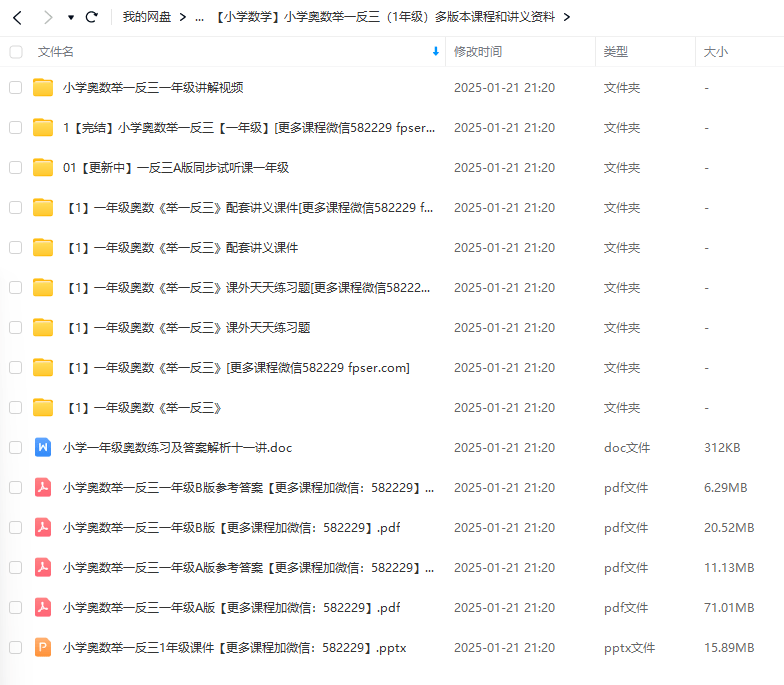Open folder icon of 课外天天练习题[更多课程微信58222
The width and height of the screenshot is (784, 685).
[x=43, y=288]
